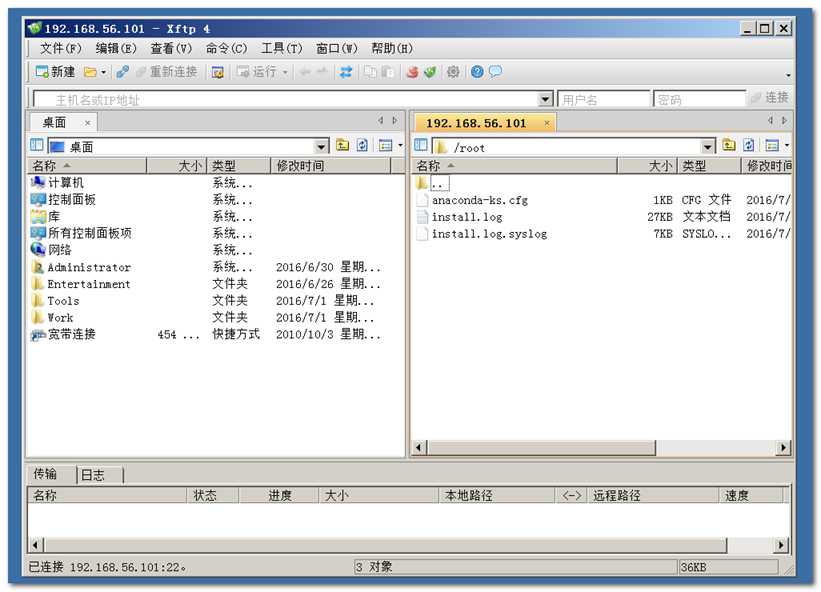821x592 pixels.
Task: Click the 重新连接 reconnect button
Action: click(167, 72)
